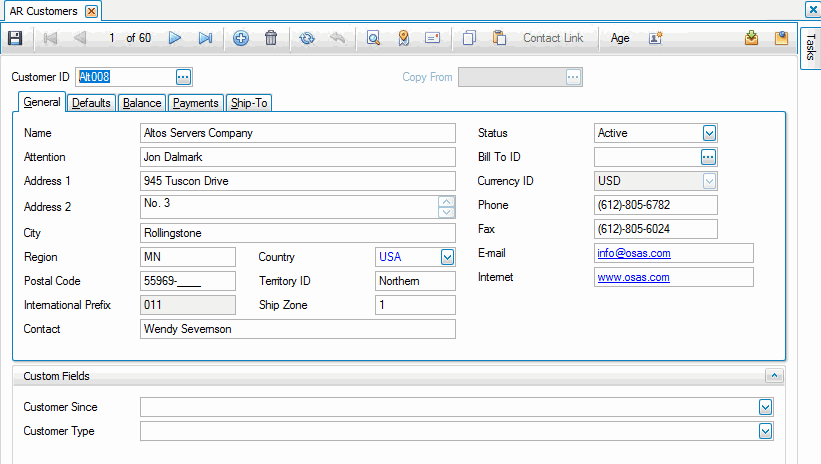Screen dimensions: 821x464
Task: Switch to the Balance tab
Action: click(142, 103)
